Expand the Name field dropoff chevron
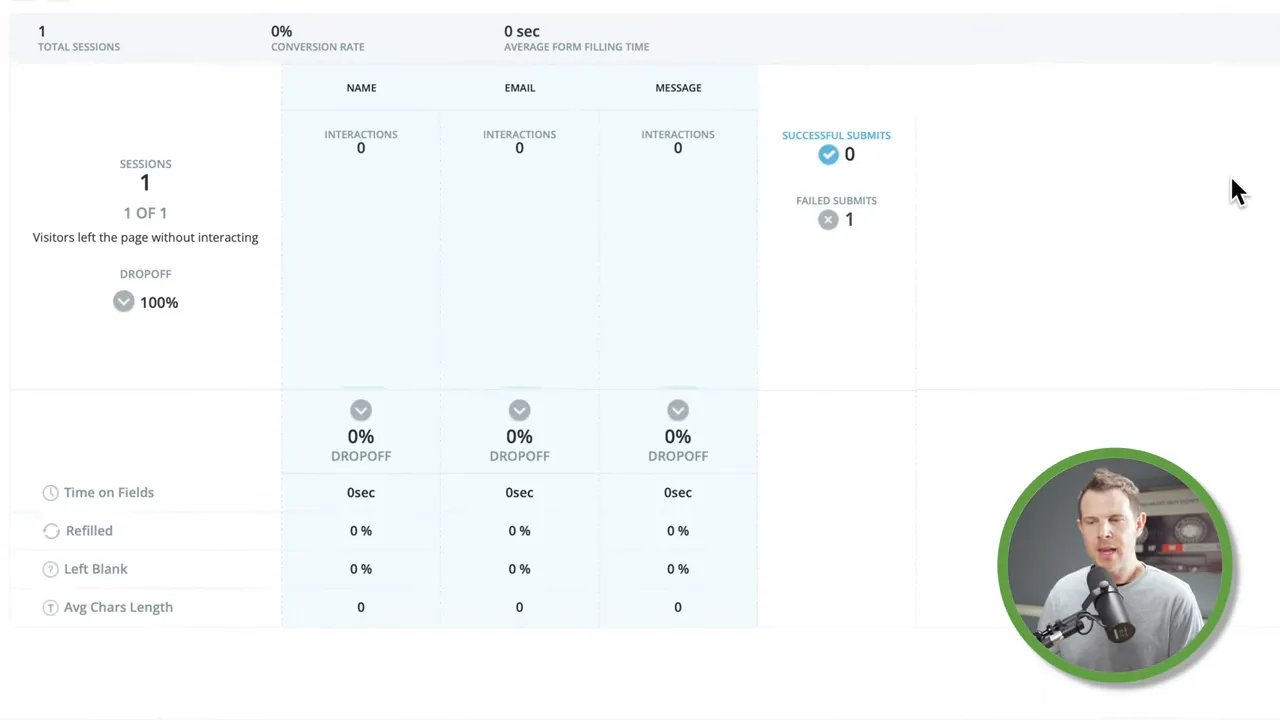The height and width of the screenshot is (720, 1280). click(361, 410)
